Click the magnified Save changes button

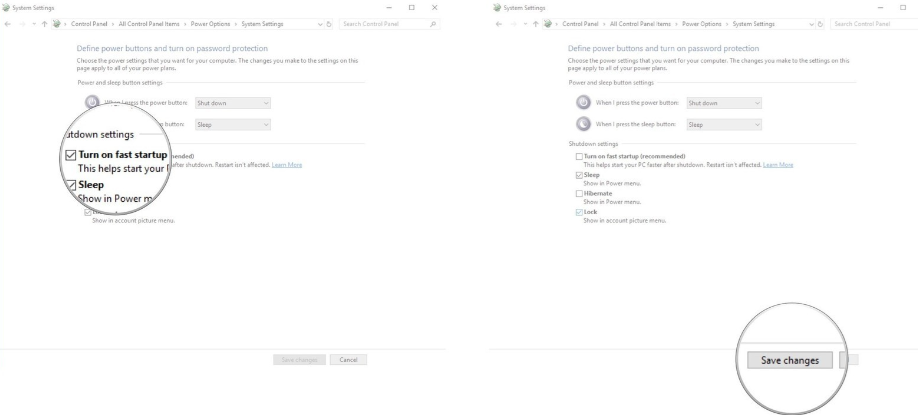790,360
